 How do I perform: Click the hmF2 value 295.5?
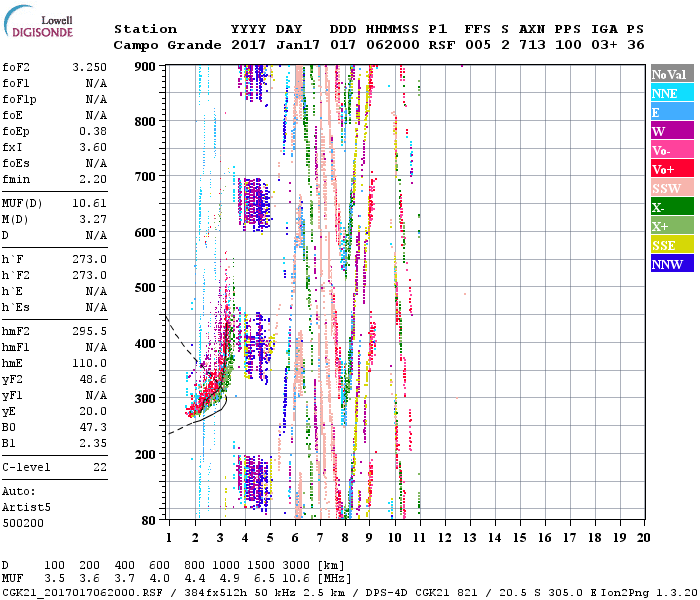91,331
